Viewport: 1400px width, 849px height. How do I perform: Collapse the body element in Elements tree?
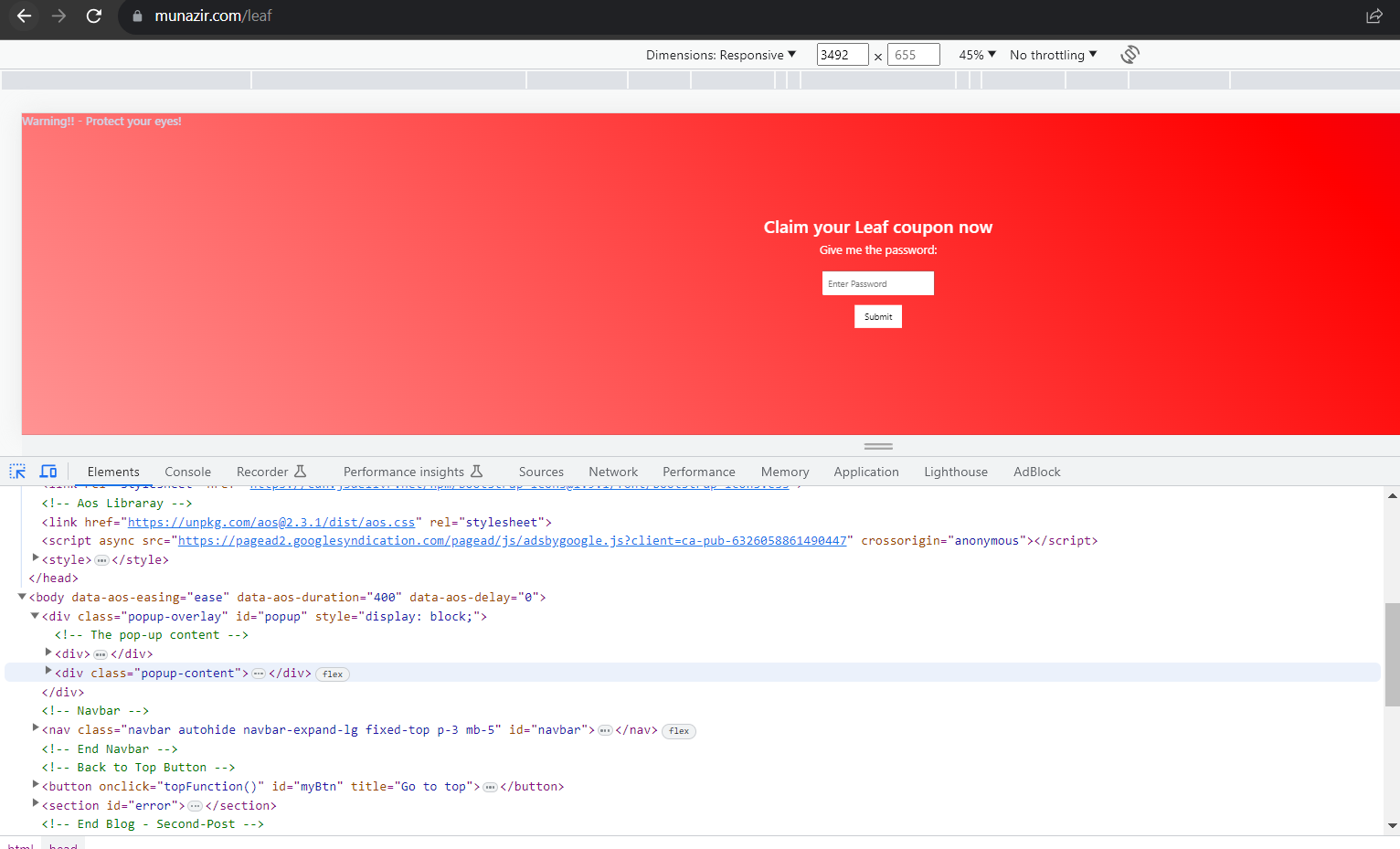22,596
